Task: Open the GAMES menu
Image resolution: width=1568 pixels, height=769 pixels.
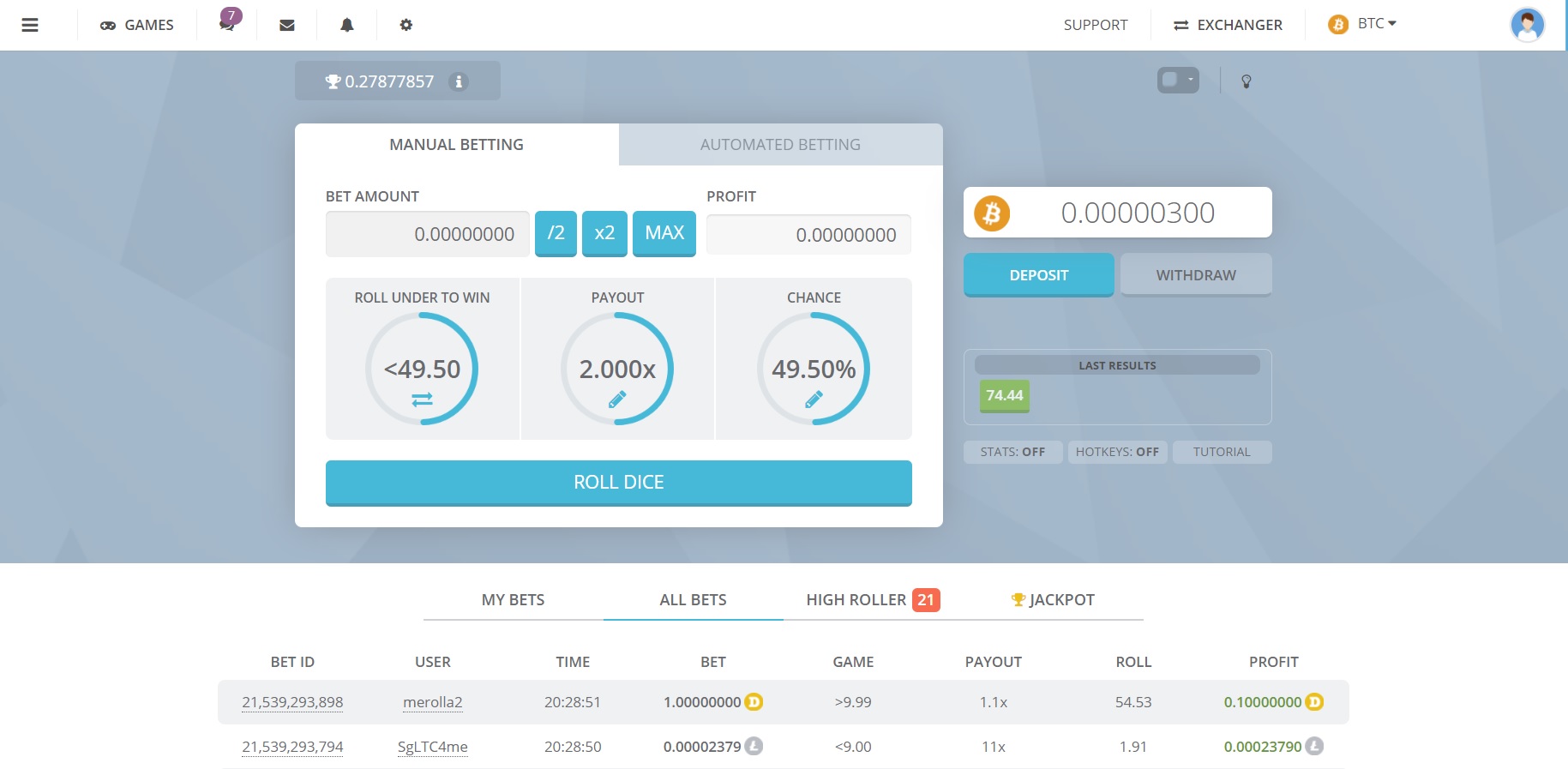Action: (137, 25)
